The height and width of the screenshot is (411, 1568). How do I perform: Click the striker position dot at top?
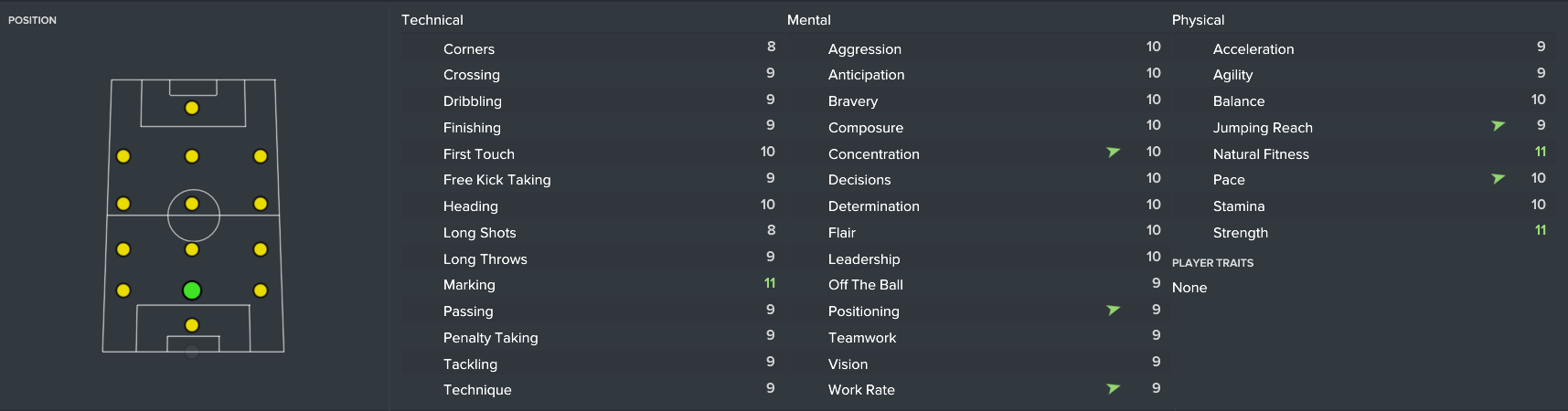(x=192, y=108)
